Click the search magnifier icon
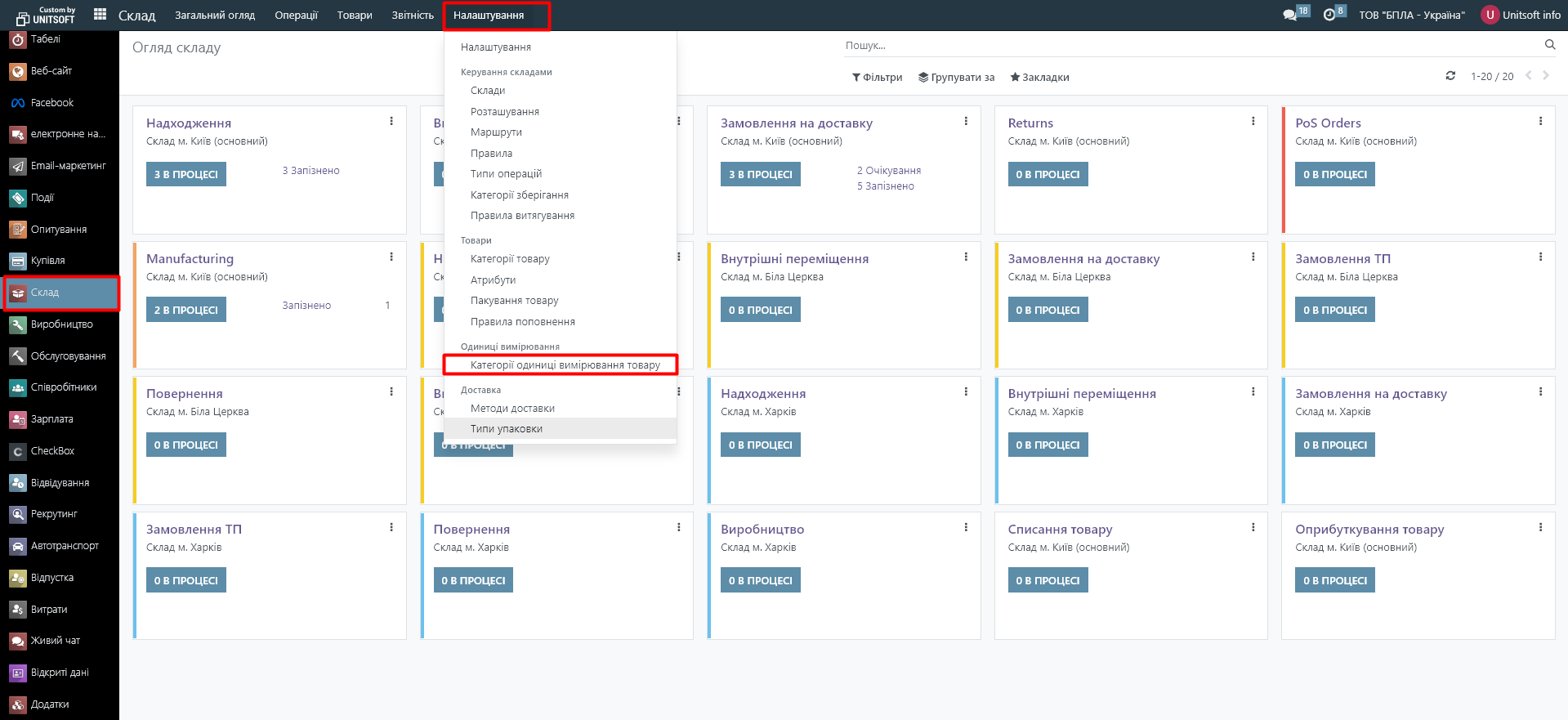This screenshot has width=1568, height=720. pyautogui.click(x=1549, y=45)
